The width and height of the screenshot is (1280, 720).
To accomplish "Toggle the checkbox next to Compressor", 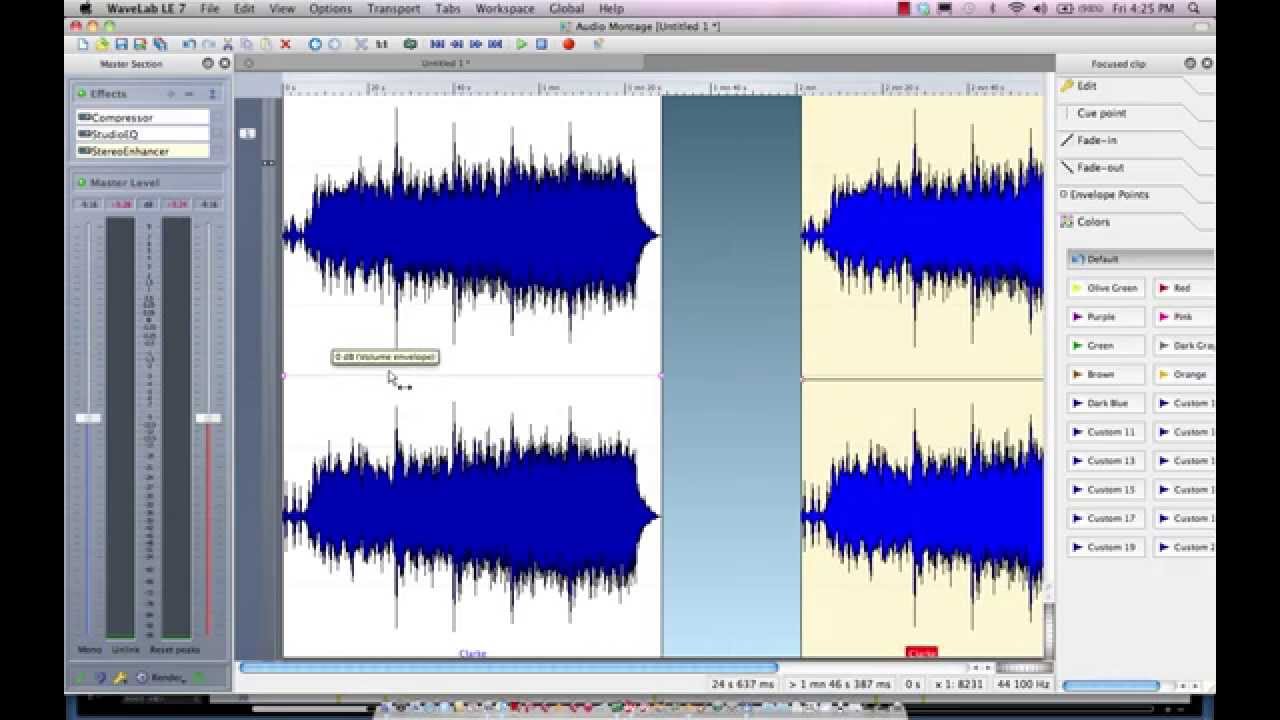I will pyautogui.click(x=217, y=117).
